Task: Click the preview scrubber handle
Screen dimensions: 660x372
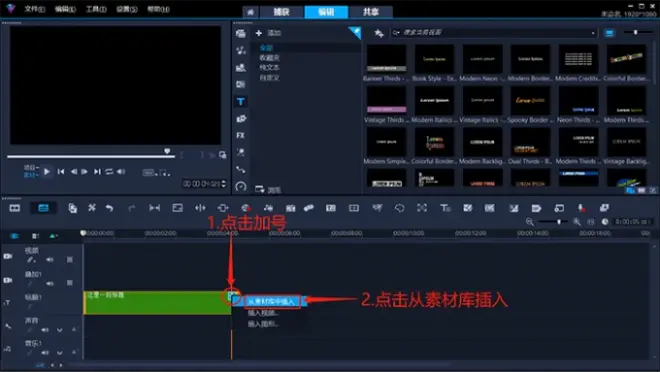Action: (x=167, y=151)
